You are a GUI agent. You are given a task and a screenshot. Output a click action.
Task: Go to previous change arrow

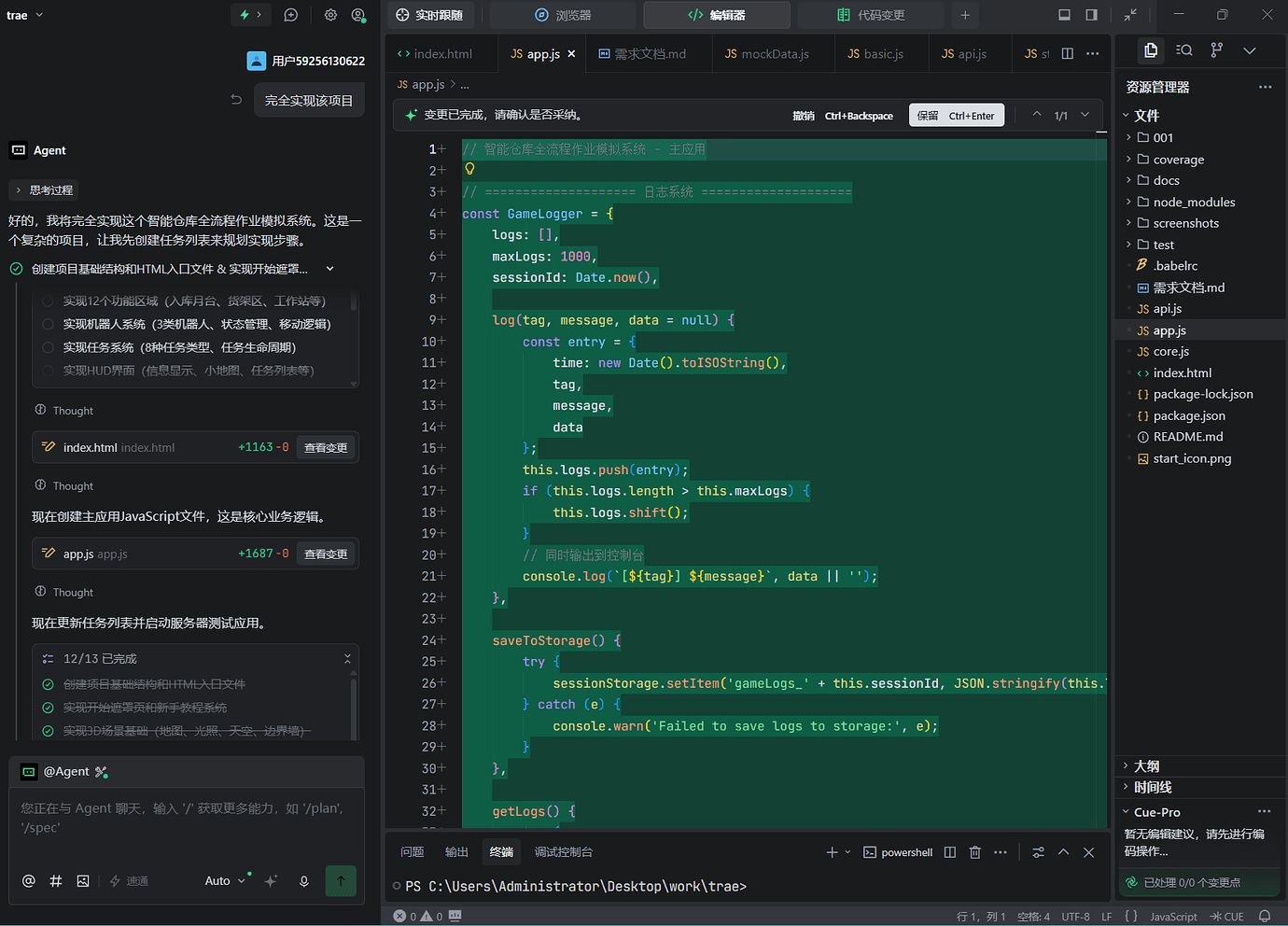pyautogui.click(x=1036, y=115)
